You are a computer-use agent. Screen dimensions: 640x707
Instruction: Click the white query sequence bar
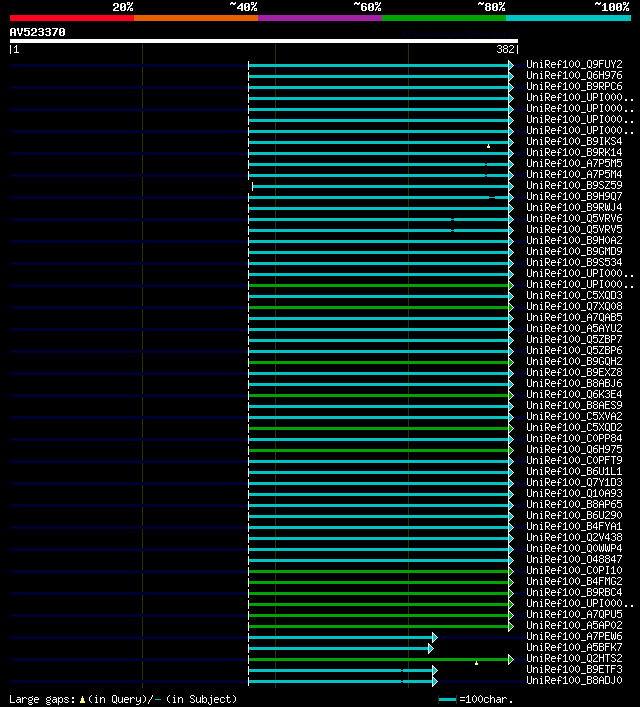pyautogui.click(x=264, y=41)
